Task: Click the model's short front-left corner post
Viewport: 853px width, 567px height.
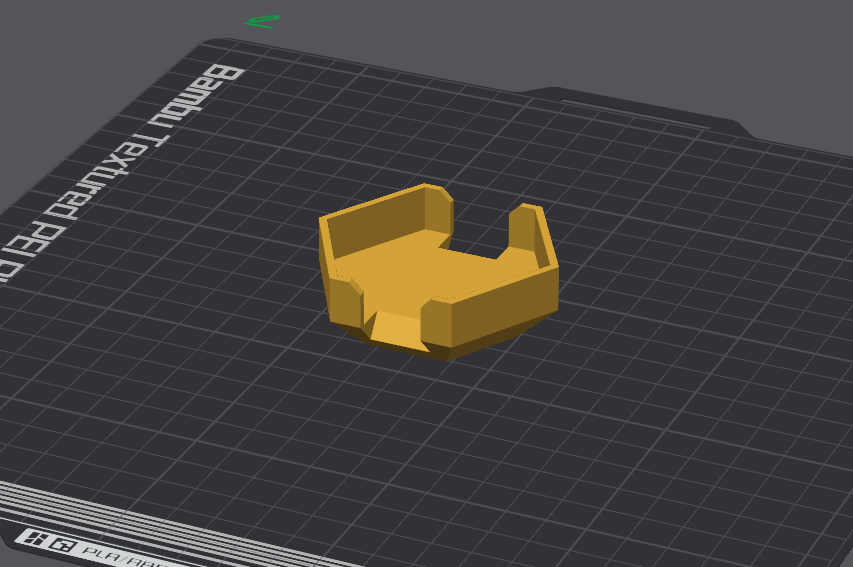Action: (346, 305)
